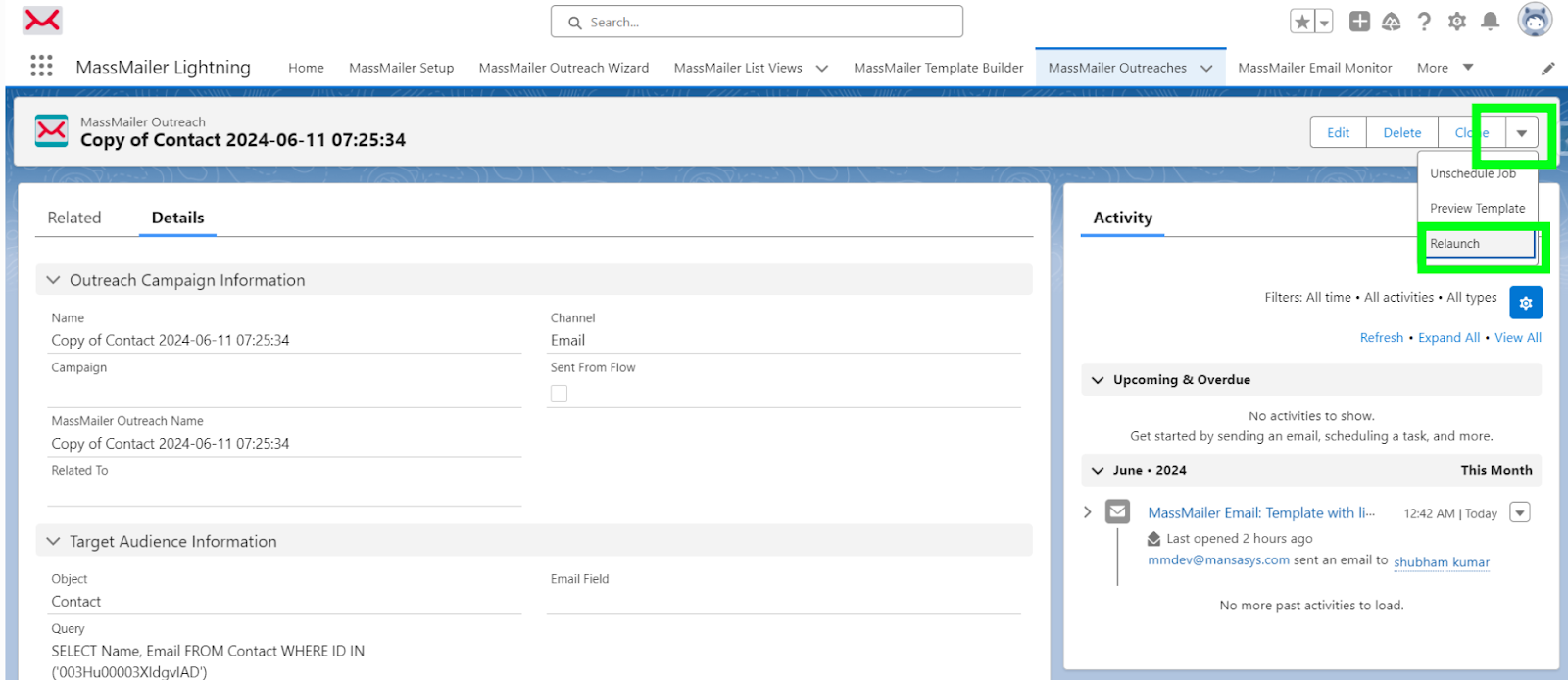1568x680 pixels.
Task: Click the Edit button
Action: [1338, 132]
